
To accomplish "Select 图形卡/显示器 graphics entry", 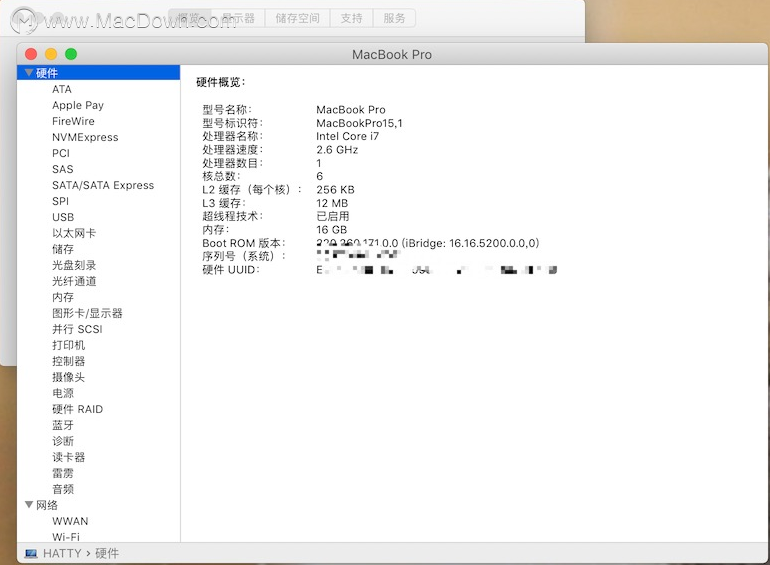I will pos(87,313).
